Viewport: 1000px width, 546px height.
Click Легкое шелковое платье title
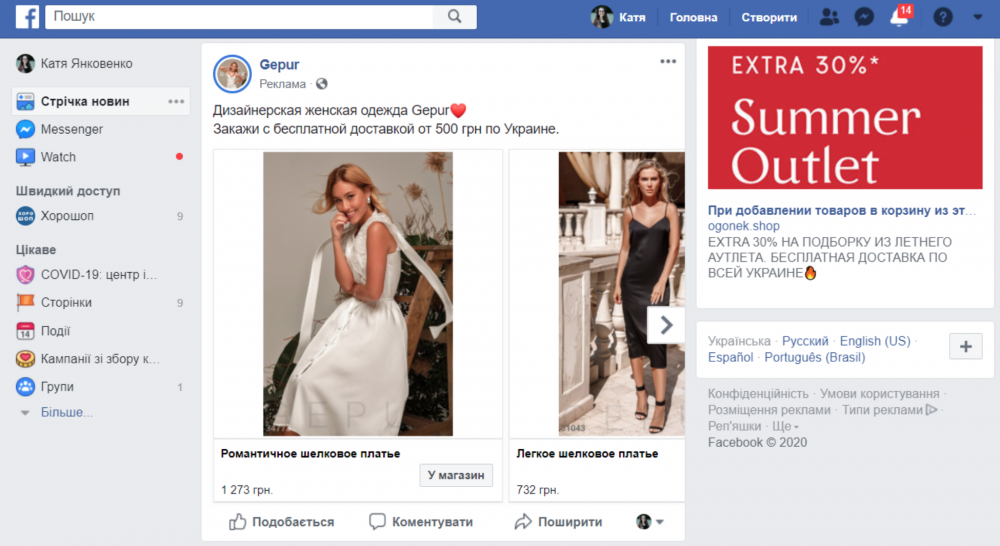pyautogui.click(x=587, y=454)
